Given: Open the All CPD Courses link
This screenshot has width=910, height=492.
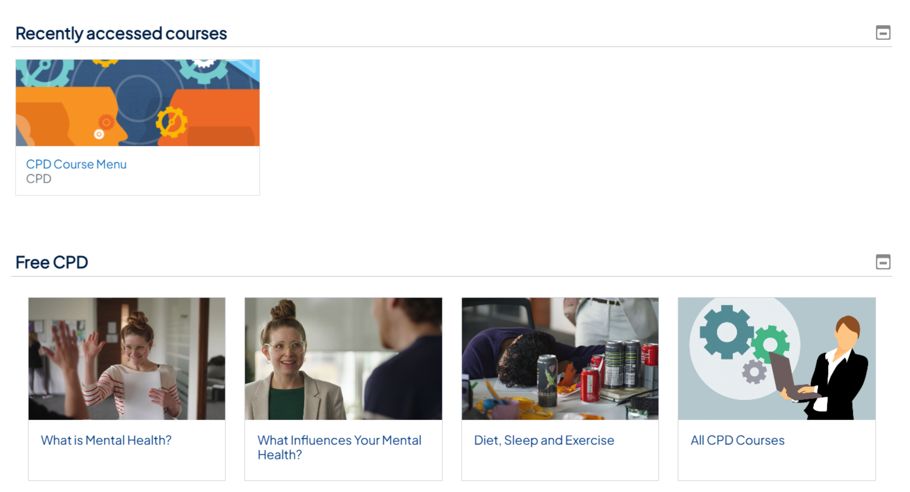Looking at the screenshot, I should (x=737, y=440).
